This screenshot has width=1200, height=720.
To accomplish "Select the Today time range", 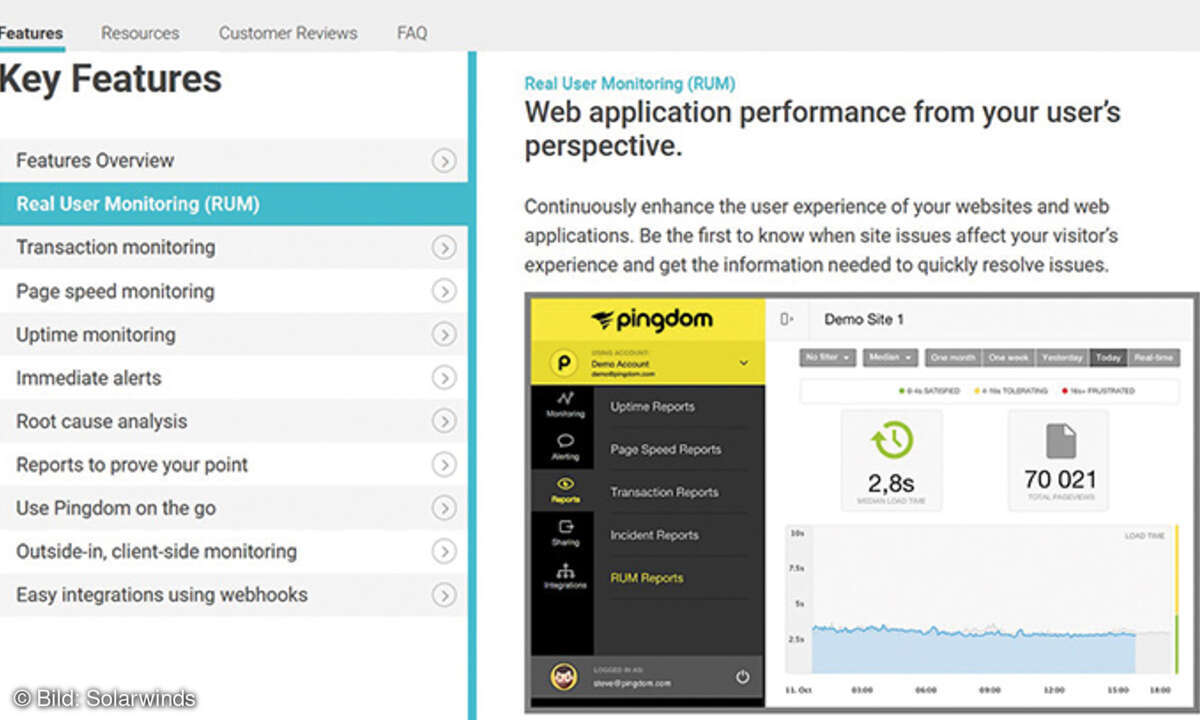I will pos(1108,358).
